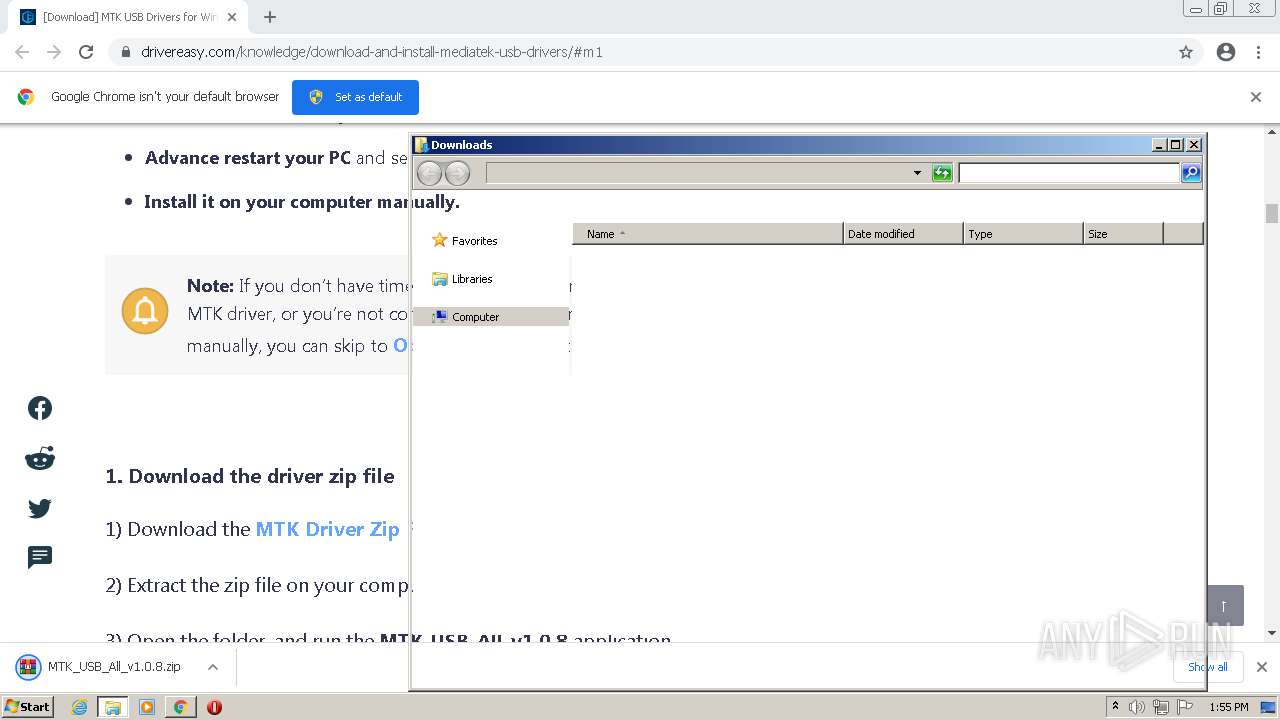Viewport: 1280px width, 720px height.
Task: Launch Internet Explorer from taskbar
Action: pos(80,707)
